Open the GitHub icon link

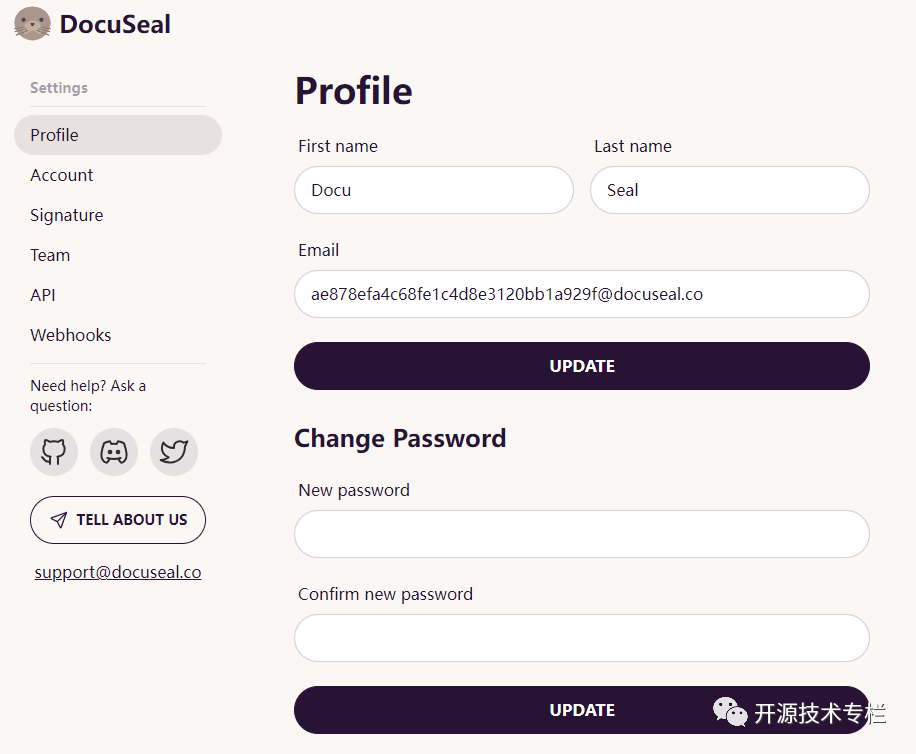[x=54, y=452]
